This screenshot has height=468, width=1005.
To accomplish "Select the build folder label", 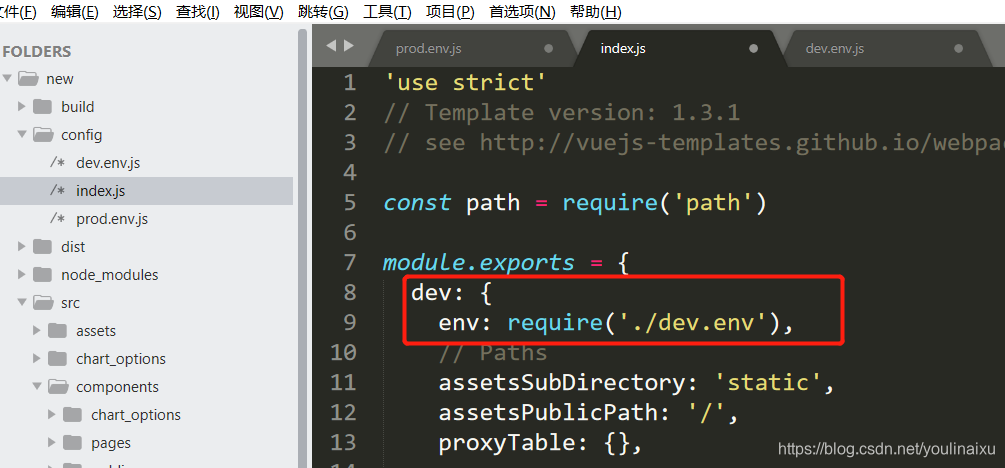I will coord(78,106).
